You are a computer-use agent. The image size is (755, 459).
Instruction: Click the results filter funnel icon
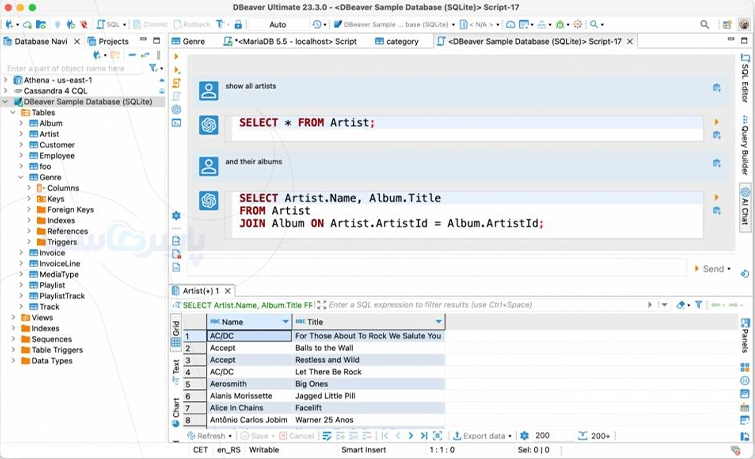point(699,304)
